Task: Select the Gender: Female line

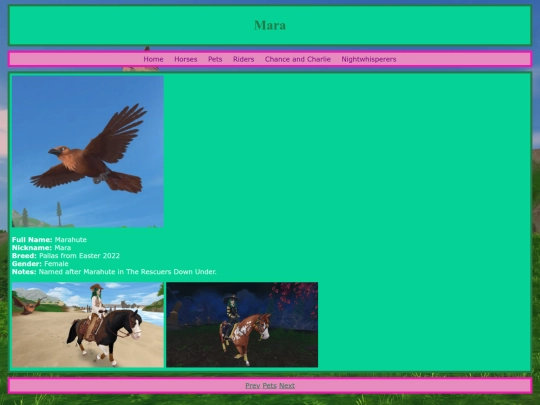Action: pyautogui.click(x=40, y=264)
